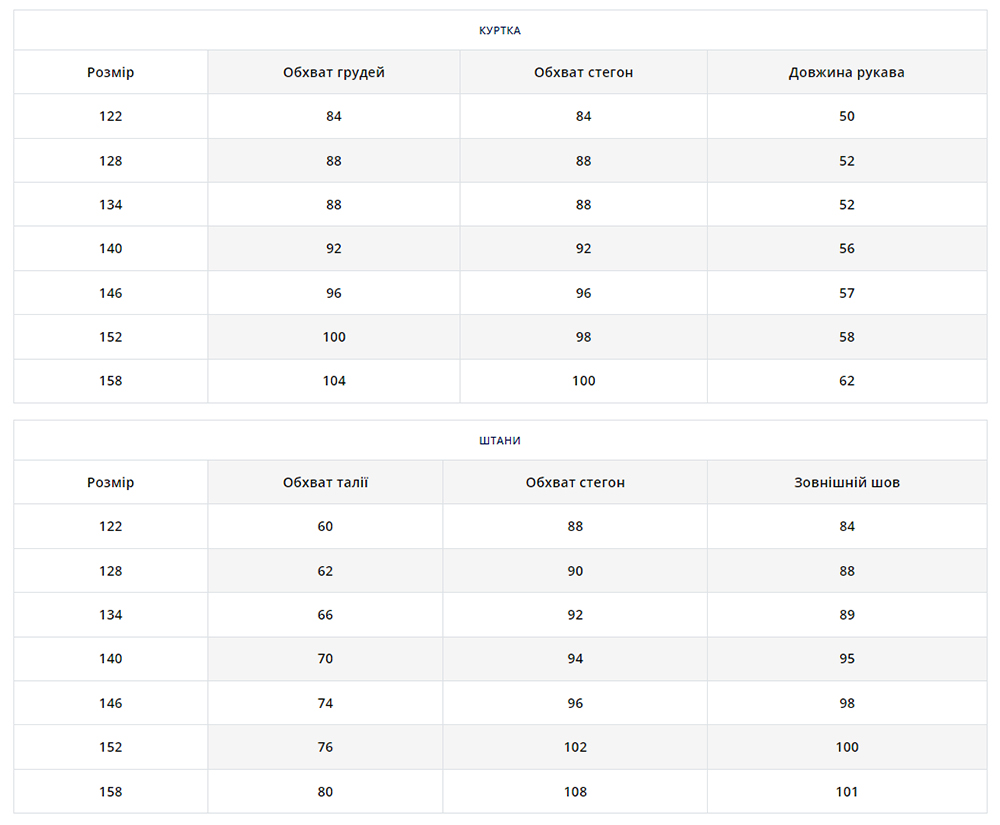Select size 140 in ШТАНИ table
The image size is (1000, 825).
tap(110, 659)
